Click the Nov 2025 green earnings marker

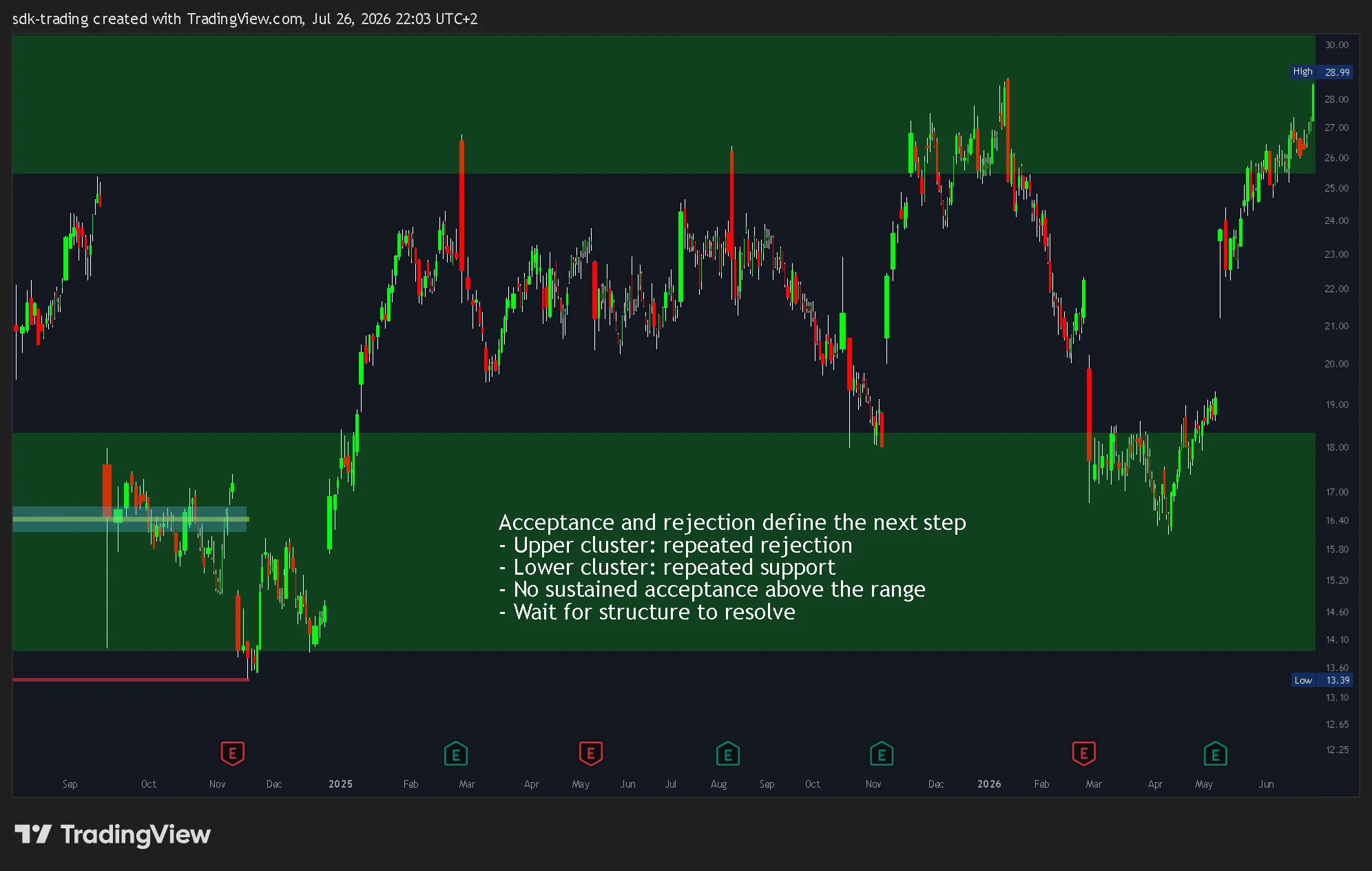click(x=882, y=754)
